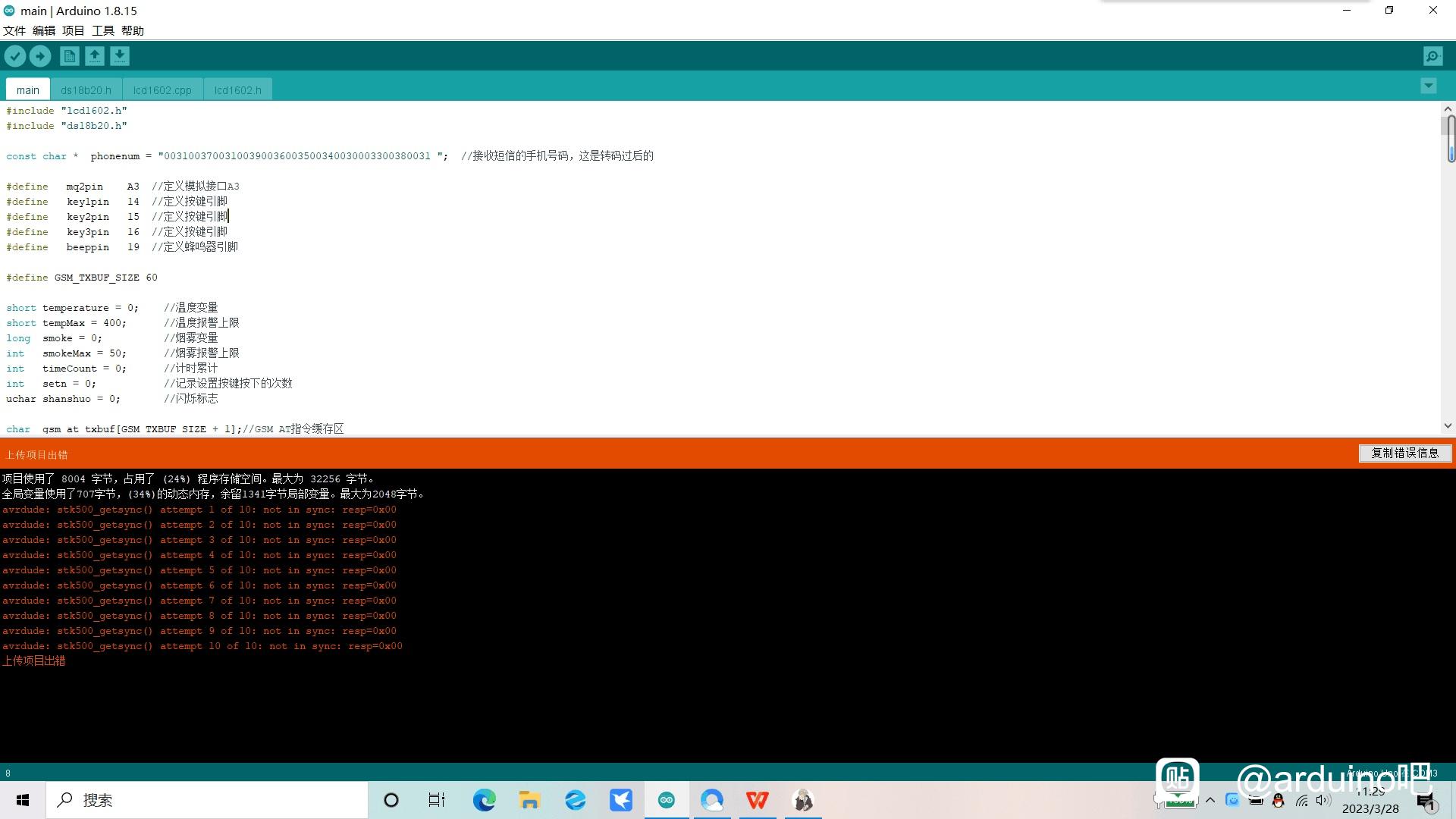This screenshot has width=1456, height=819.
Task: Open the blue bird app taskbar icon
Action: click(x=621, y=800)
